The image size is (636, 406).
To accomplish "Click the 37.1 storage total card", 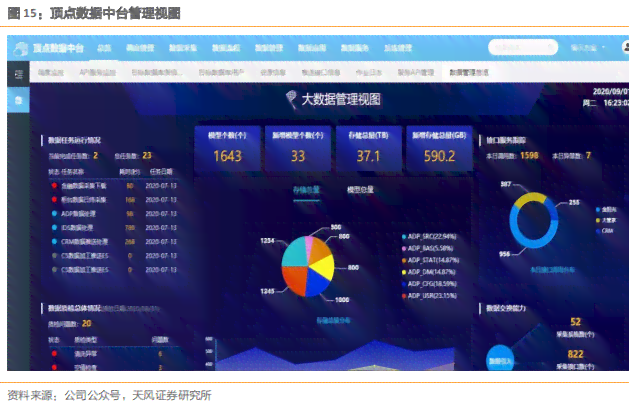I will [x=368, y=148].
